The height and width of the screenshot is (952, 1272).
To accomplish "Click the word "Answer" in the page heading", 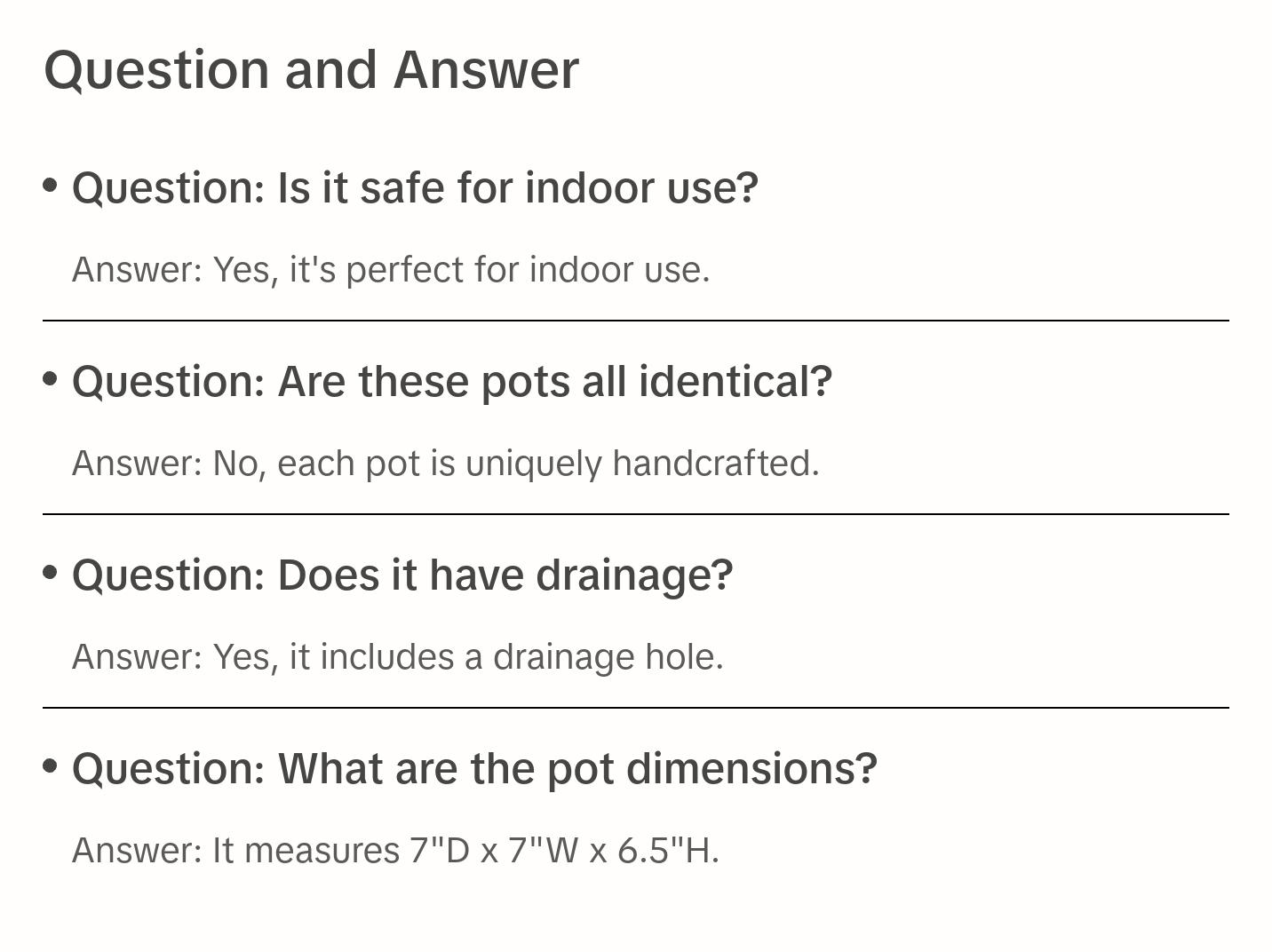I will 486,70.
